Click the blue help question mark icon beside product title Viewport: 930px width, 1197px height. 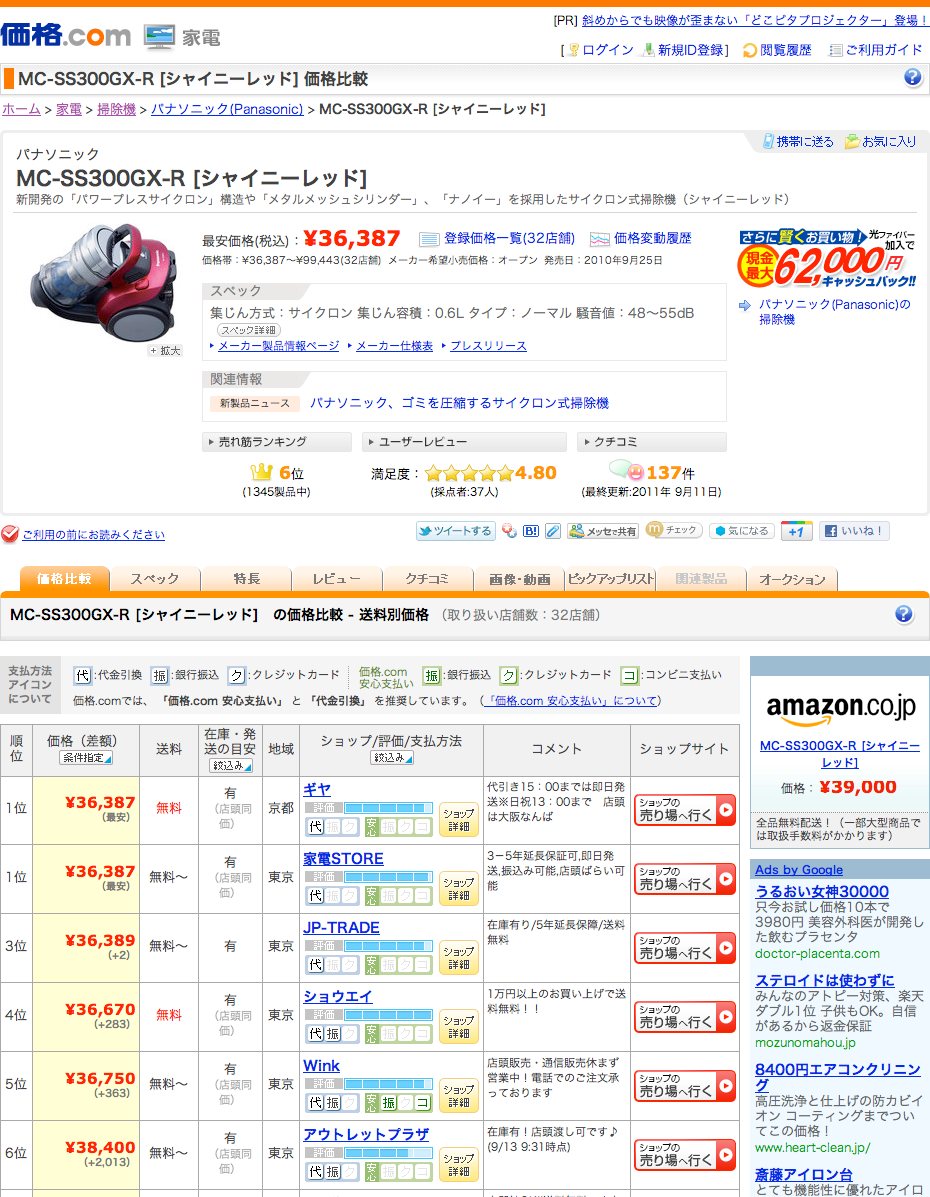pos(912,77)
